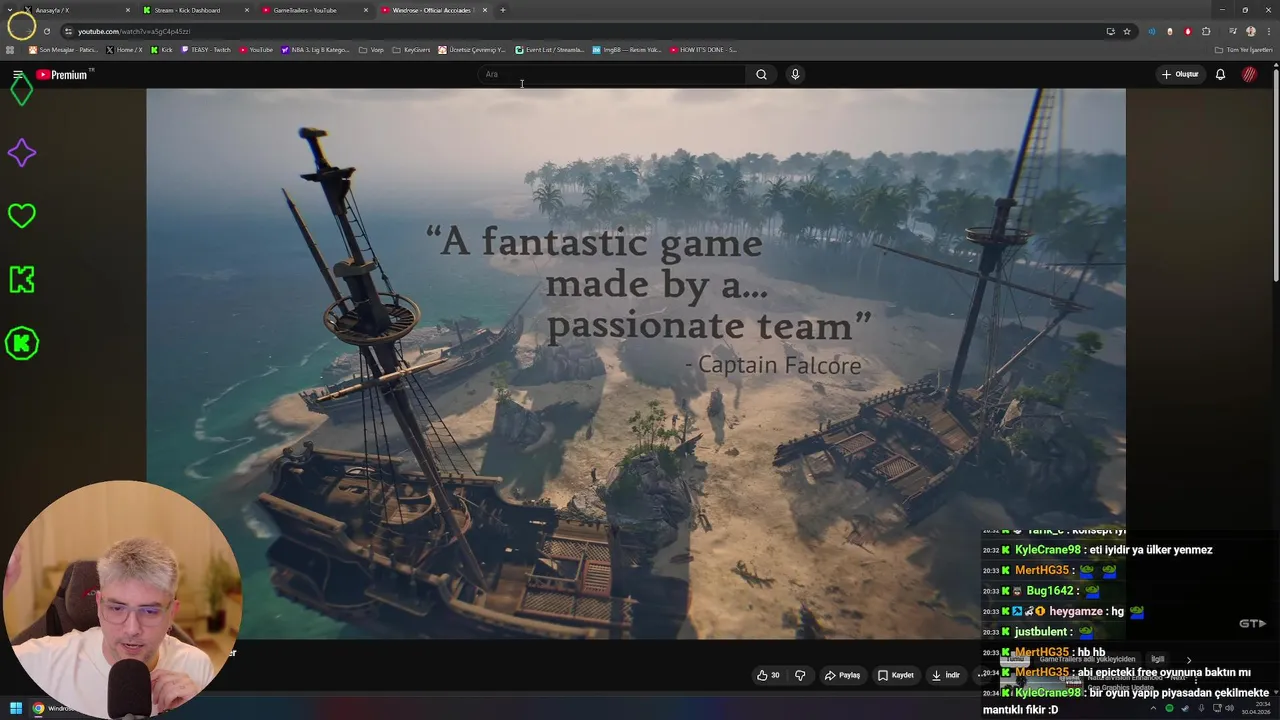Viewport: 1280px width, 720px height.
Task: Click the Paylaş share button
Action: click(842, 675)
